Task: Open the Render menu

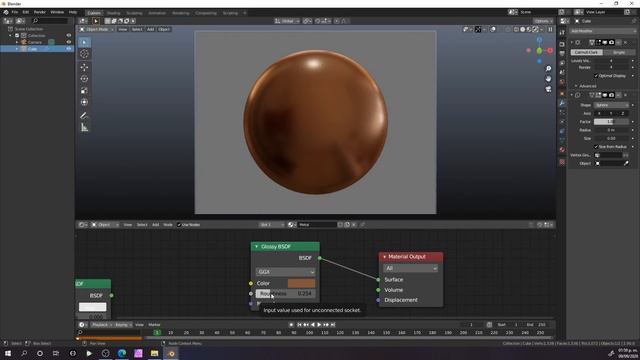Action: pyautogui.click(x=40, y=12)
